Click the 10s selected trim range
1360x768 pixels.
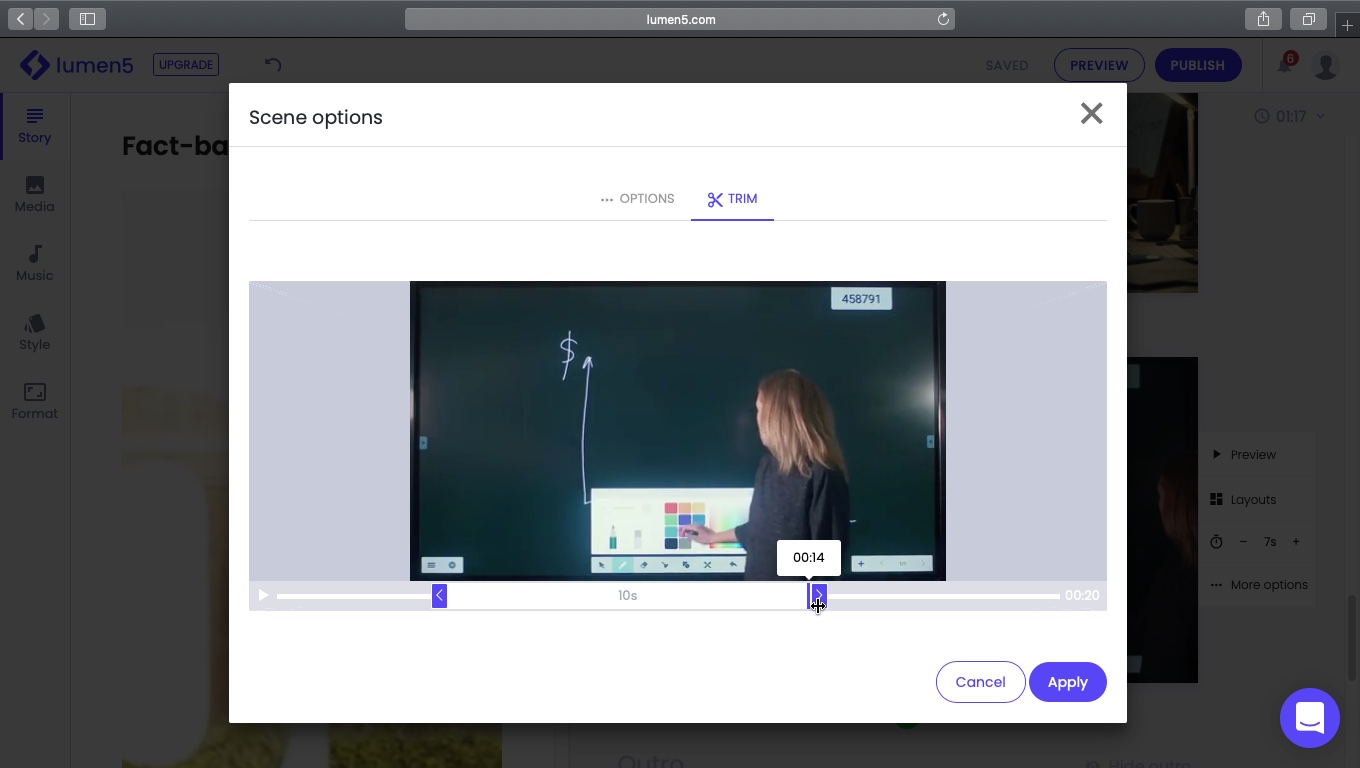pos(628,596)
